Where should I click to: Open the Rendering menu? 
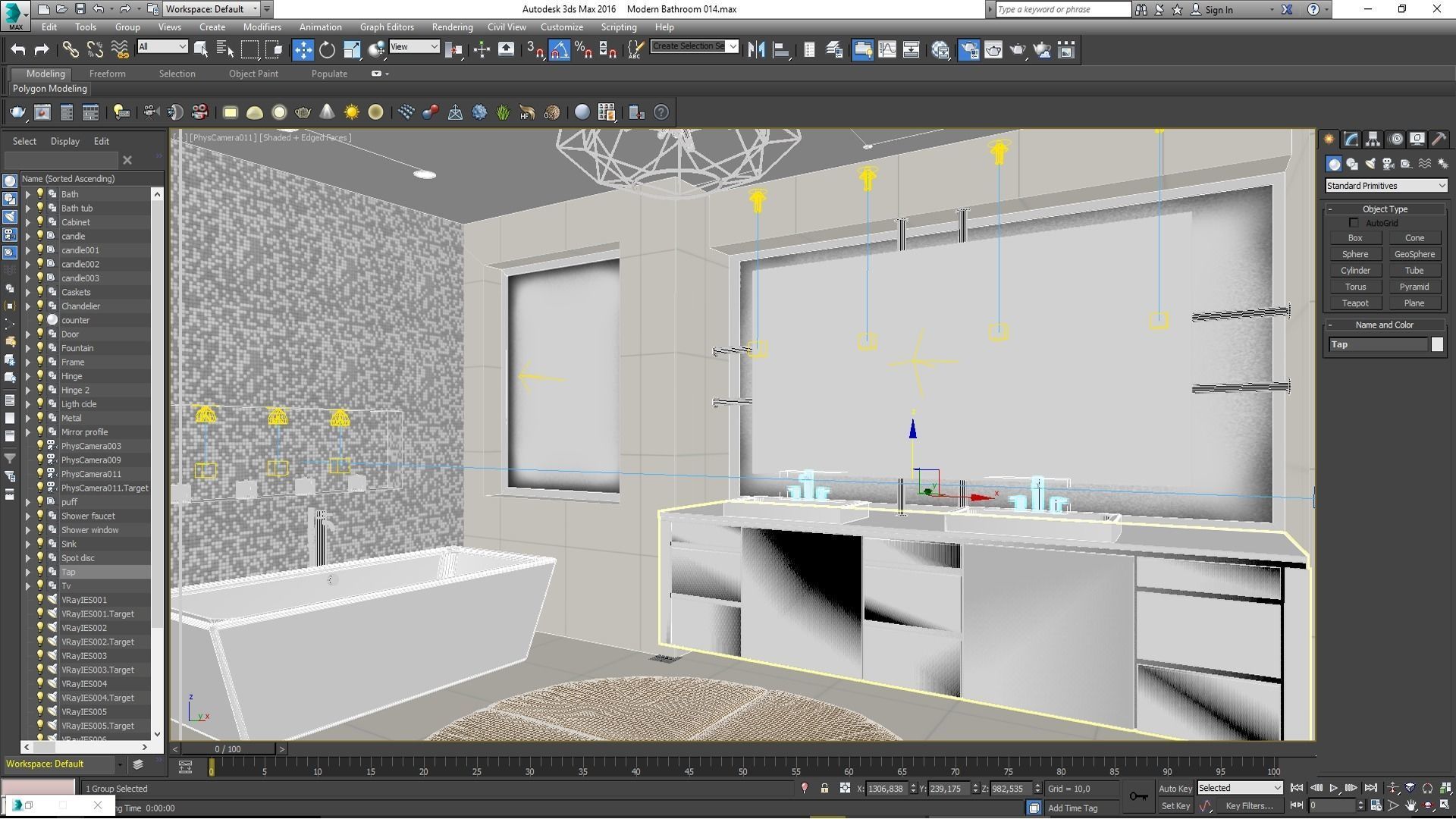(452, 27)
